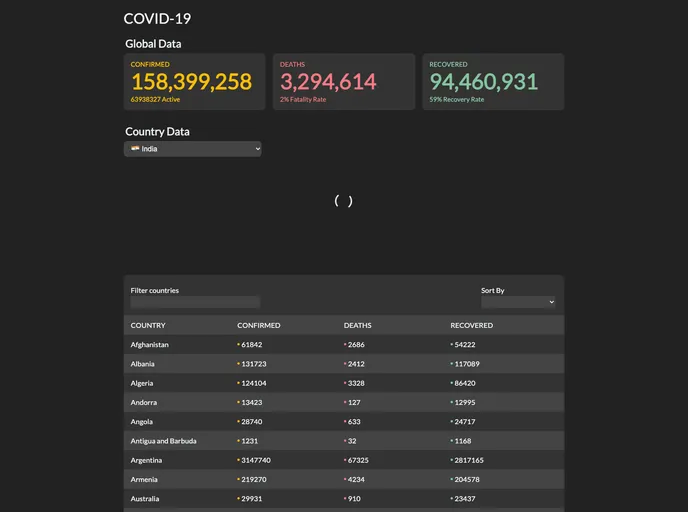Select the Andorra row name
Screen dimensions: 688x512
pos(143,402)
